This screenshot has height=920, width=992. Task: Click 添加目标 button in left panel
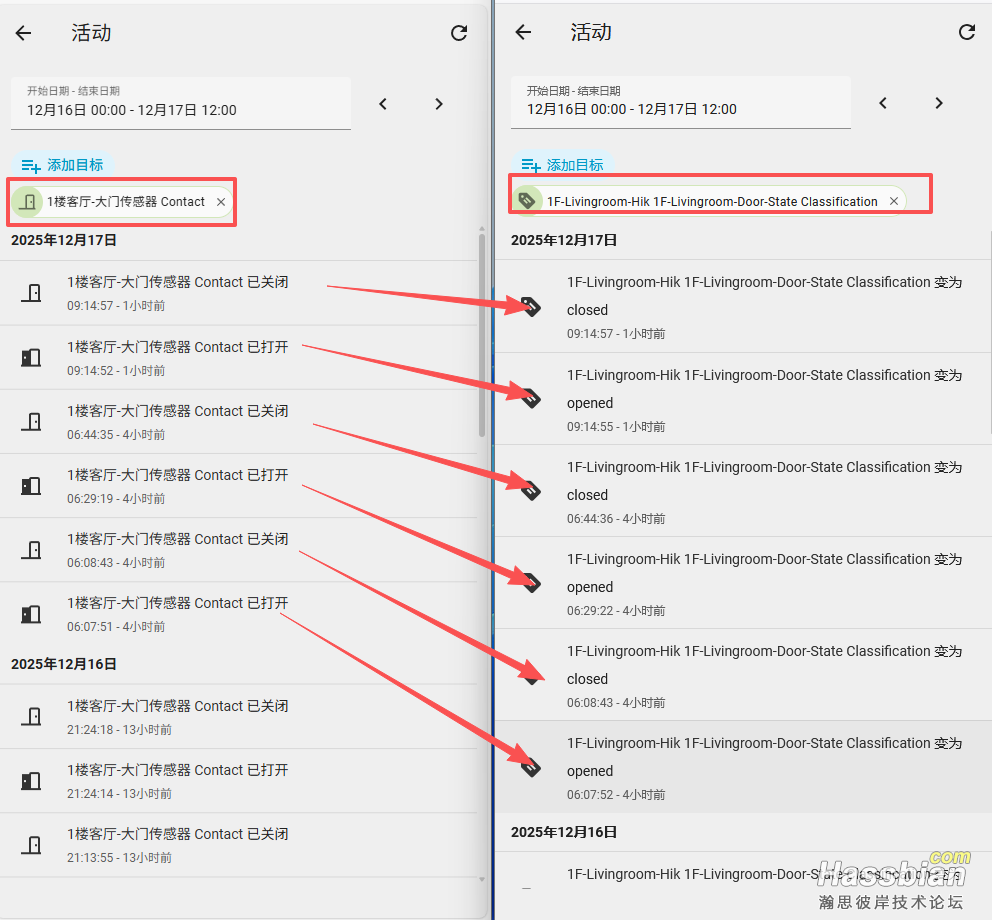click(63, 165)
